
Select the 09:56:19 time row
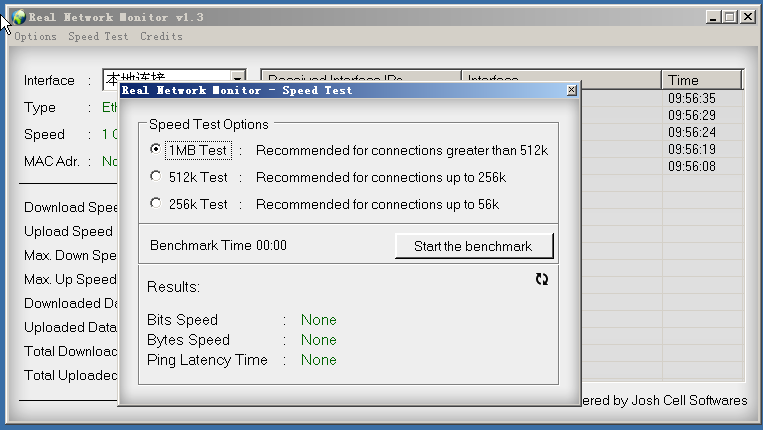click(x=691, y=149)
